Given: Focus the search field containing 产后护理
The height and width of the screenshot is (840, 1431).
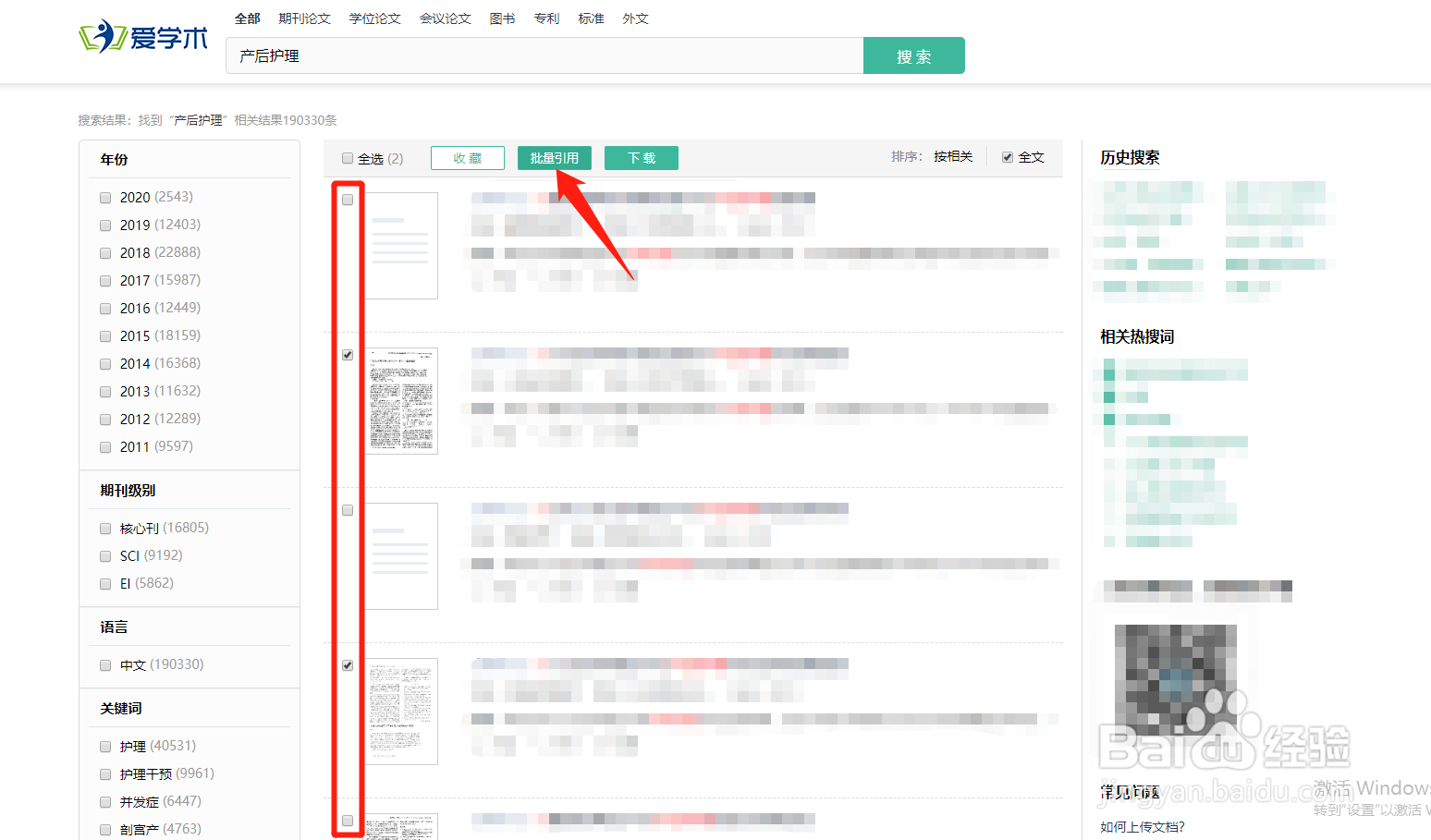Looking at the screenshot, I should pyautogui.click(x=544, y=55).
